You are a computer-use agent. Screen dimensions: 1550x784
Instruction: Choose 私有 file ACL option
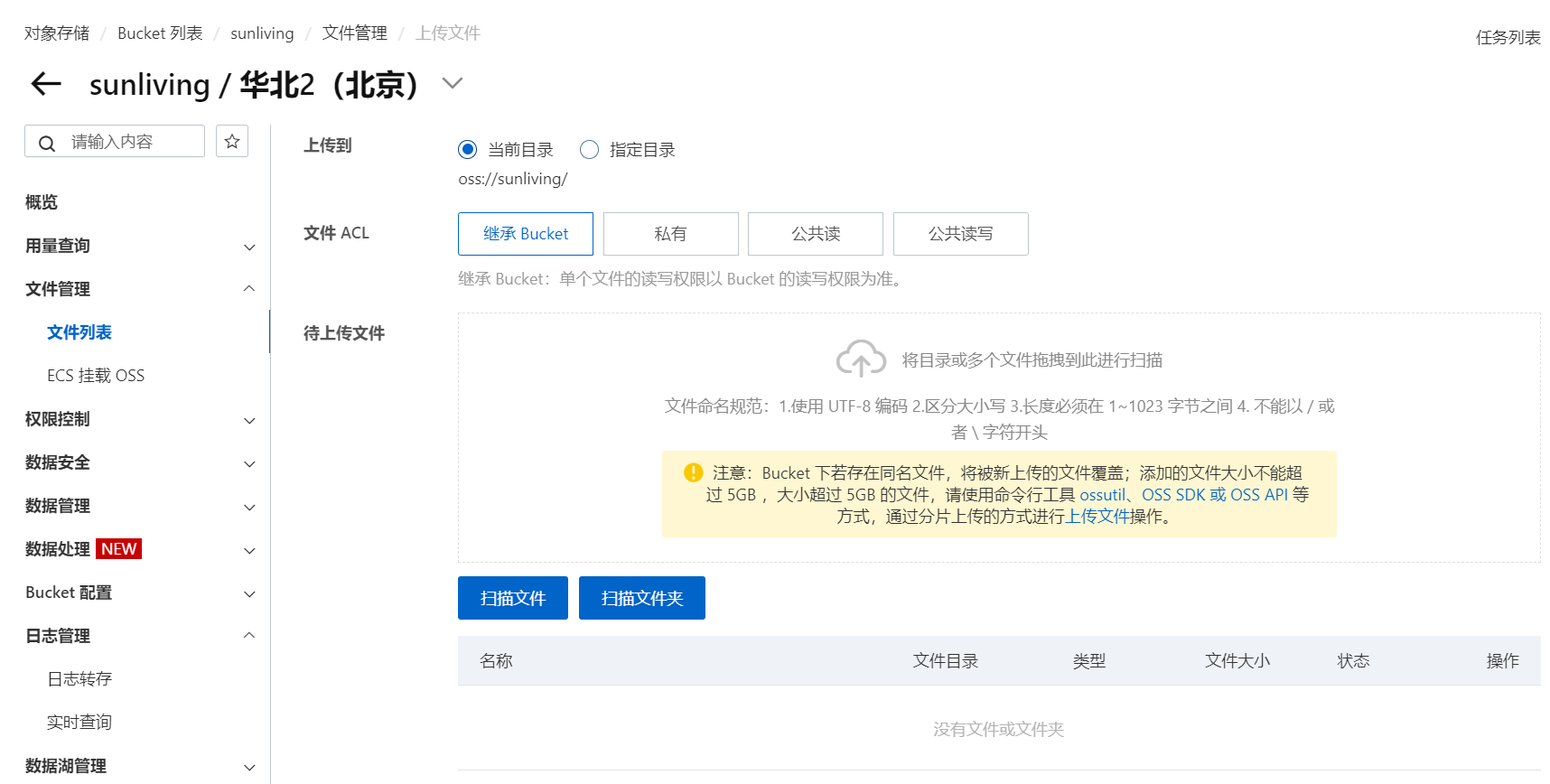point(670,234)
